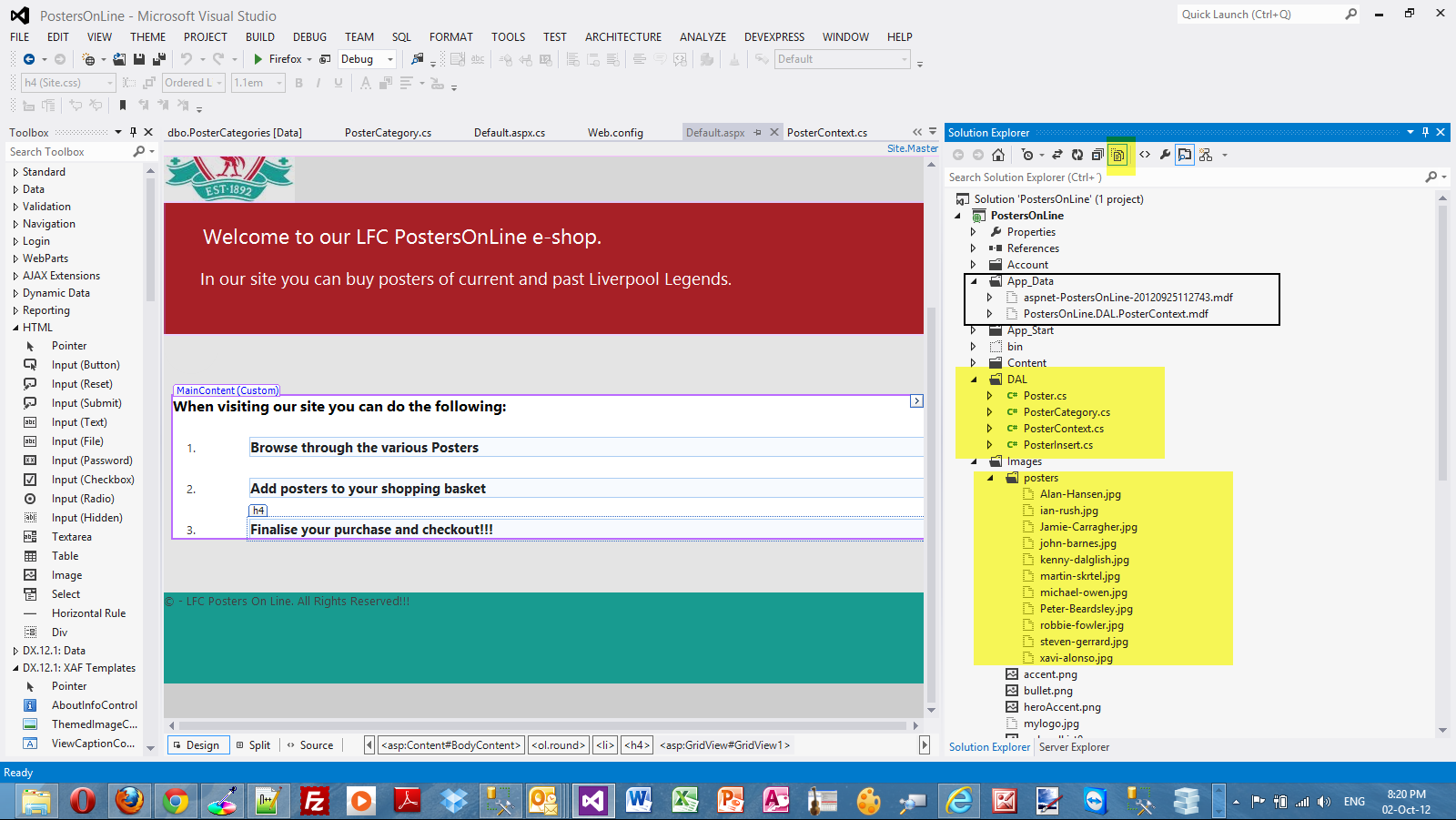Viewport: 1456px width, 820px height.
Task: Open Chrome from Windows taskbar
Action: tap(176, 801)
